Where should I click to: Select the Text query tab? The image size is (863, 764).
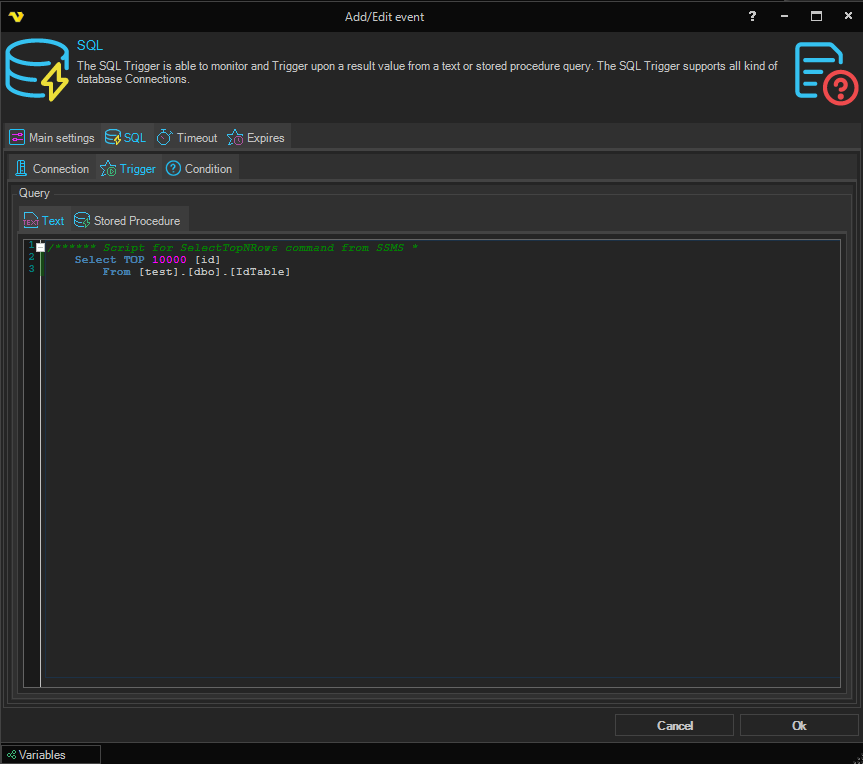coord(44,221)
